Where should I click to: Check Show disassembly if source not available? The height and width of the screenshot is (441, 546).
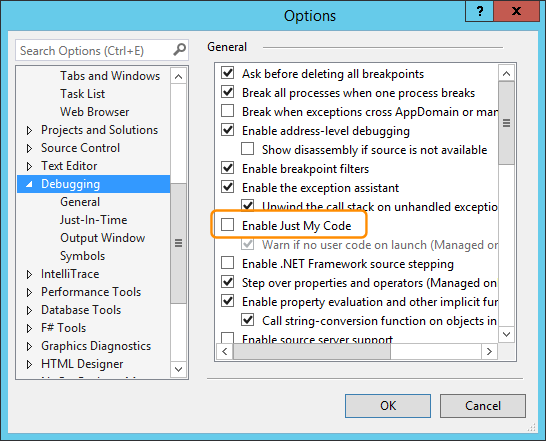tap(248, 149)
